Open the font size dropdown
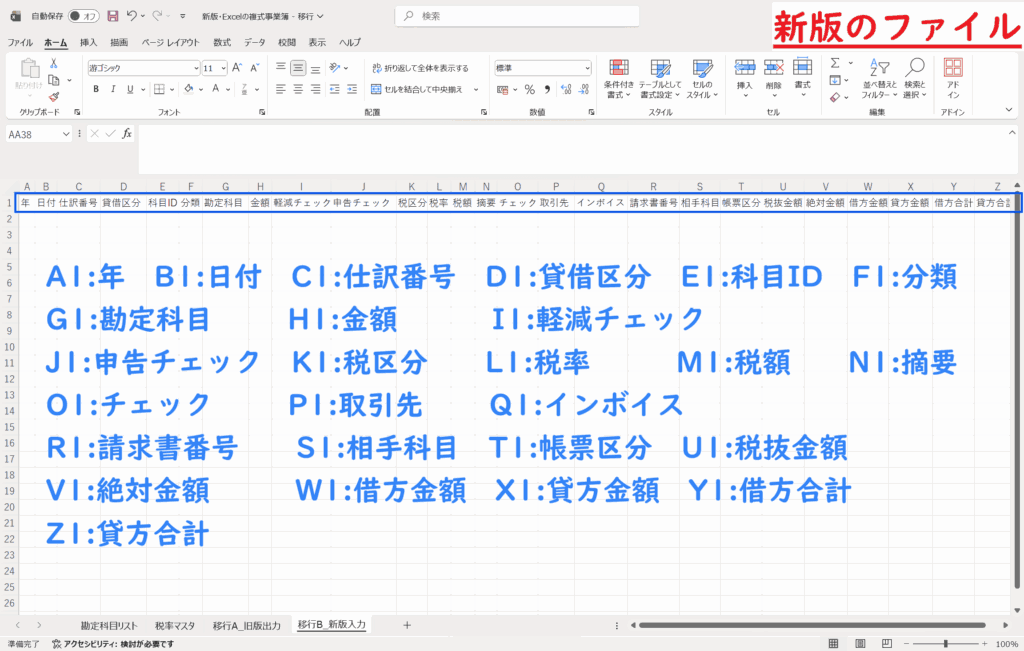The height and width of the screenshot is (651, 1024). 222,68
